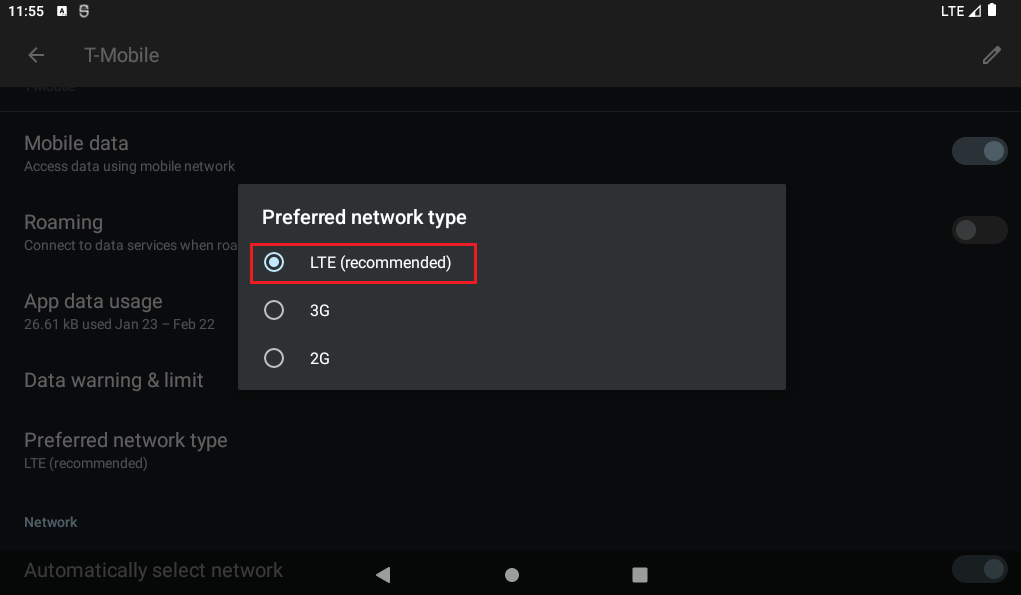1021x595 pixels.
Task: Toggle Automatically select network switch
Action: click(x=979, y=570)
